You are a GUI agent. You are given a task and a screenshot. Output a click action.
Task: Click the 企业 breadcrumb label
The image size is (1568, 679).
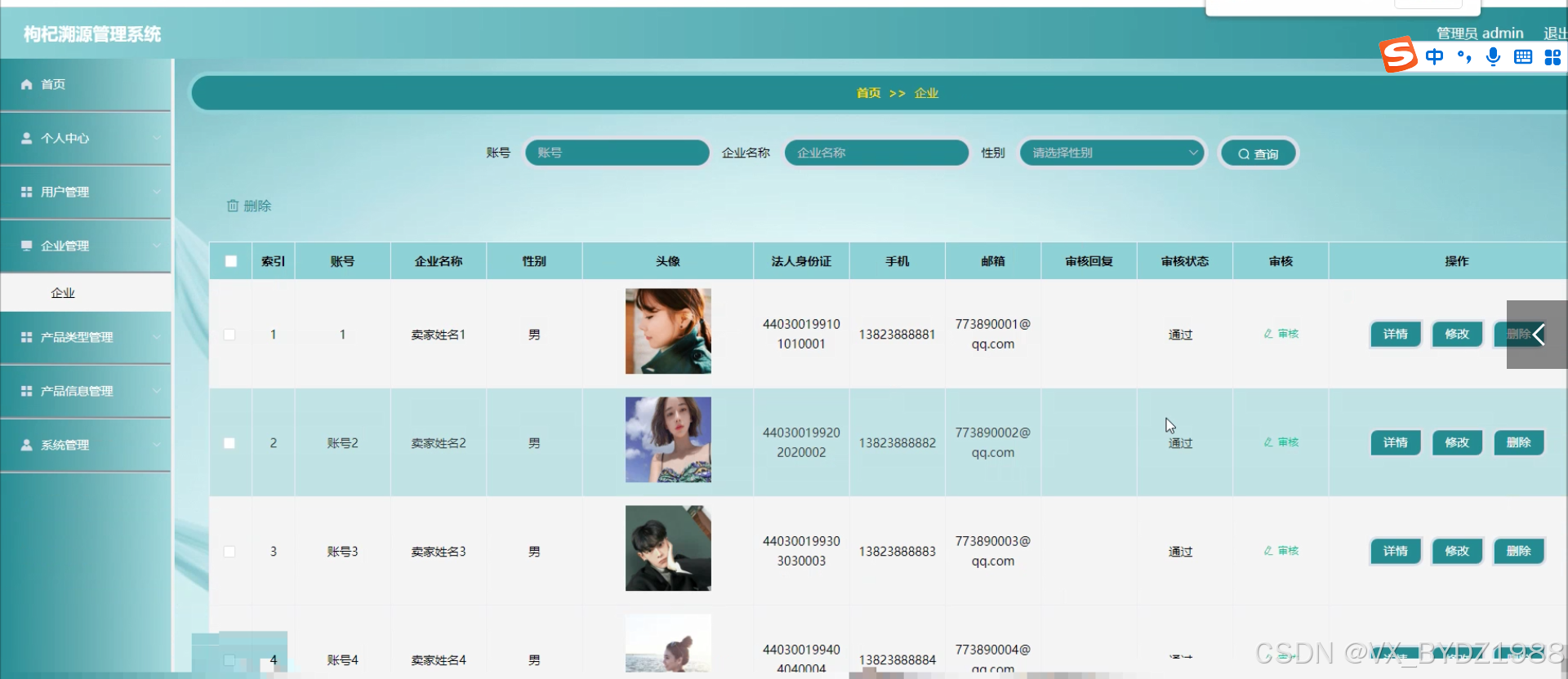point(926,93)
